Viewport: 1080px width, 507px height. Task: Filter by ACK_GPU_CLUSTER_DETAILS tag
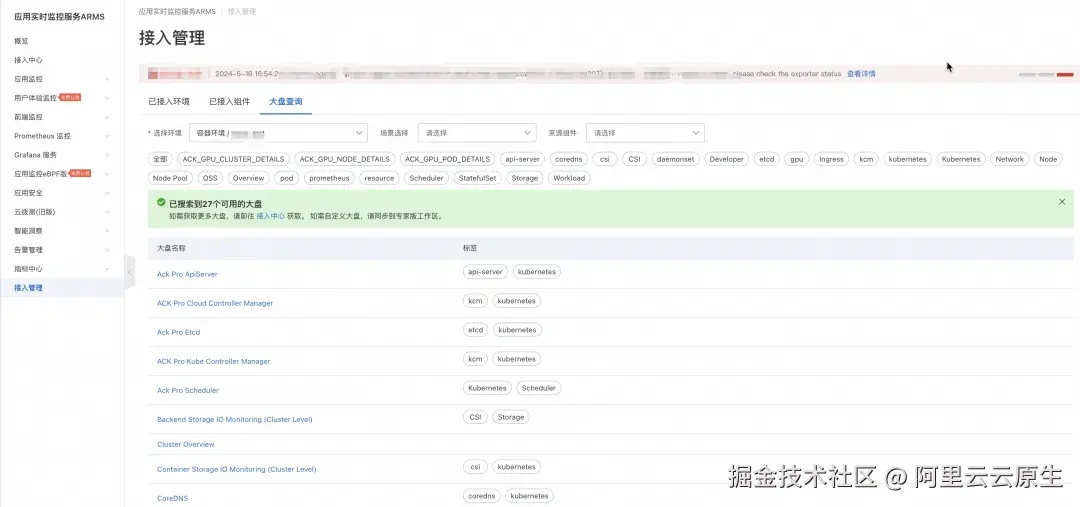(x=233, y=159)
